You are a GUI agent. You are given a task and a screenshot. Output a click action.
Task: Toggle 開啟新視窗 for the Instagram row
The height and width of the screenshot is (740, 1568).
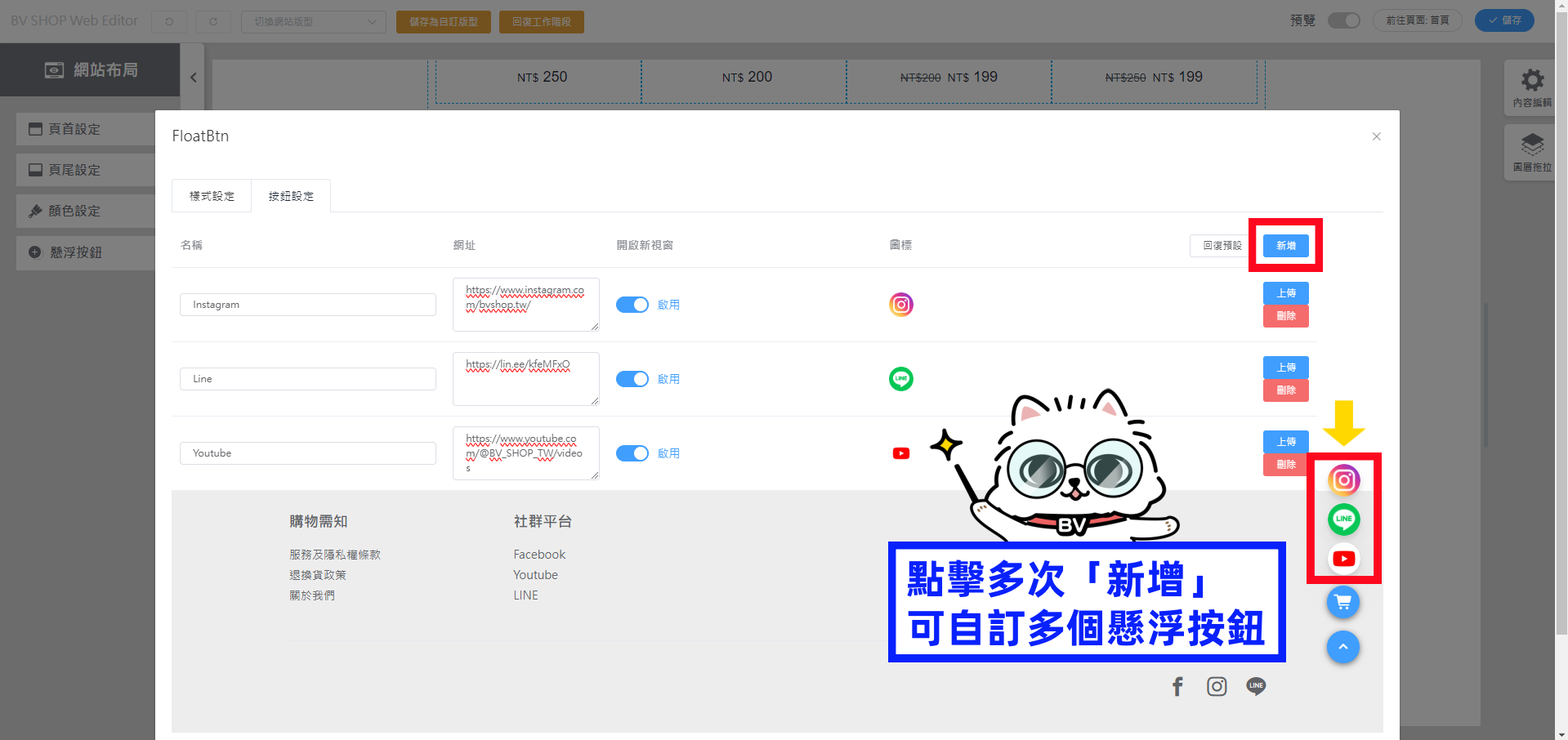tap(632, 305)
